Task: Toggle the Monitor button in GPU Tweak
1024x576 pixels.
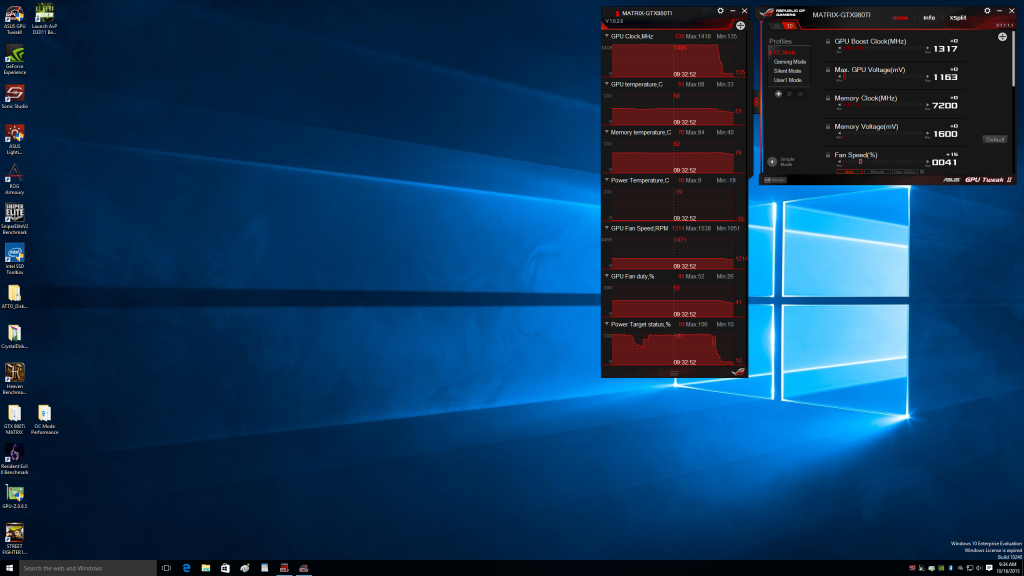Action: [x=775, y=180]
